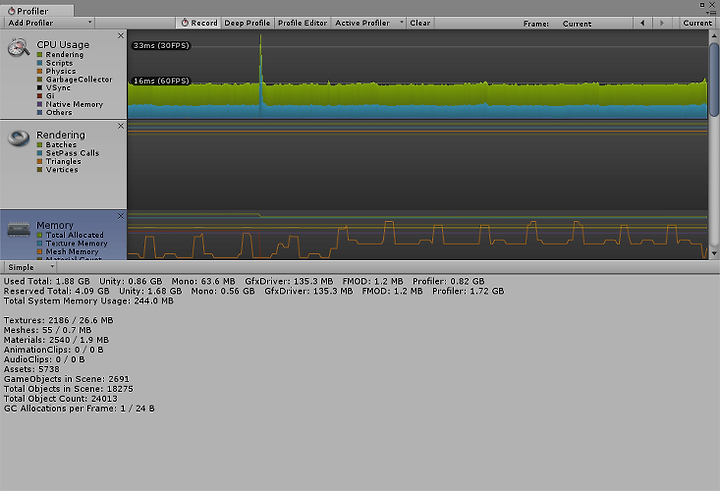Select the CPU Usage stopwatch icon
Image resolution: width=720 pixels, height=491 pixels.
click(x=18, y=47)
